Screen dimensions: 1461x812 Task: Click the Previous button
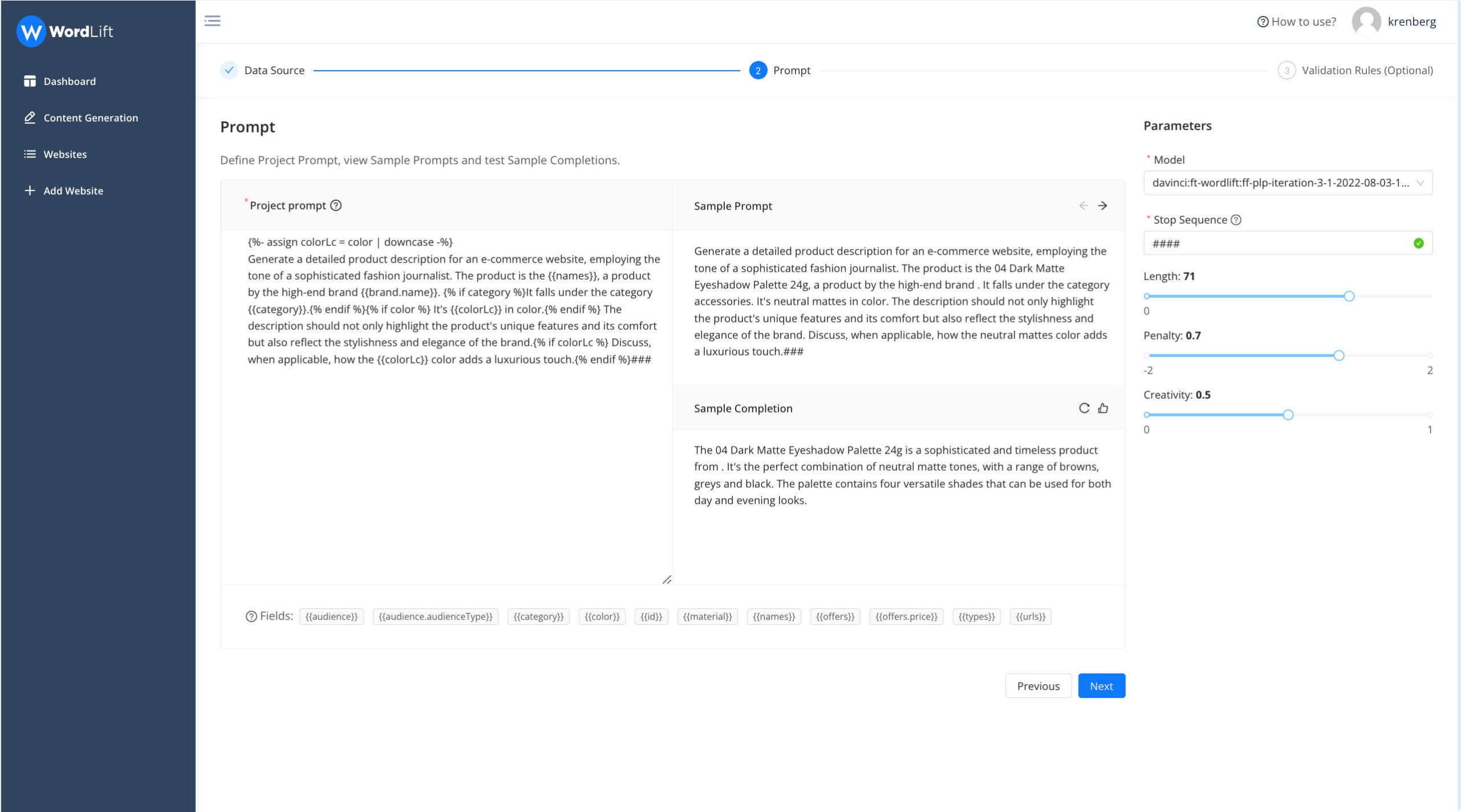[1038, 685]
